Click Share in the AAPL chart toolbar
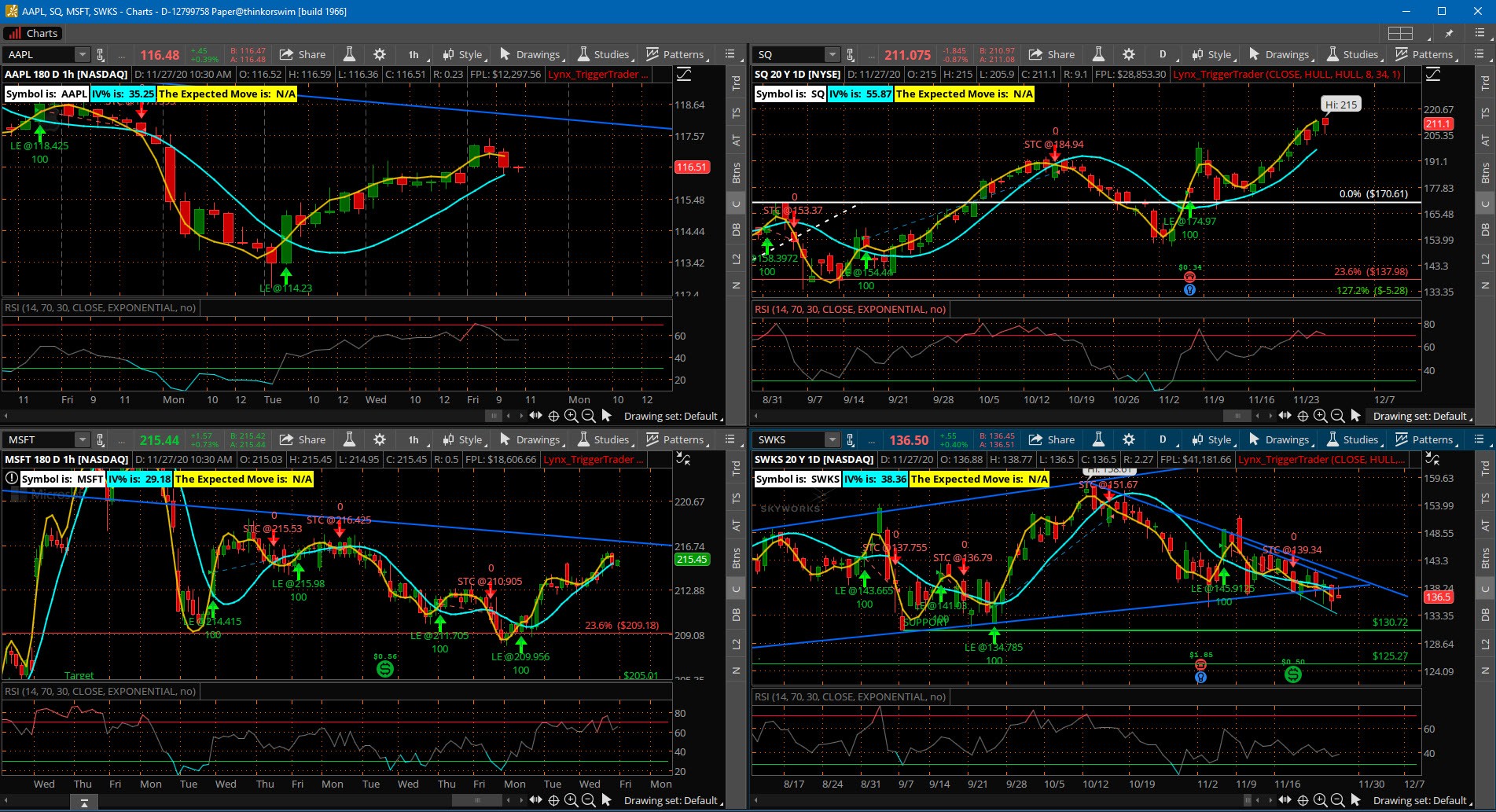 click(303, 54)
